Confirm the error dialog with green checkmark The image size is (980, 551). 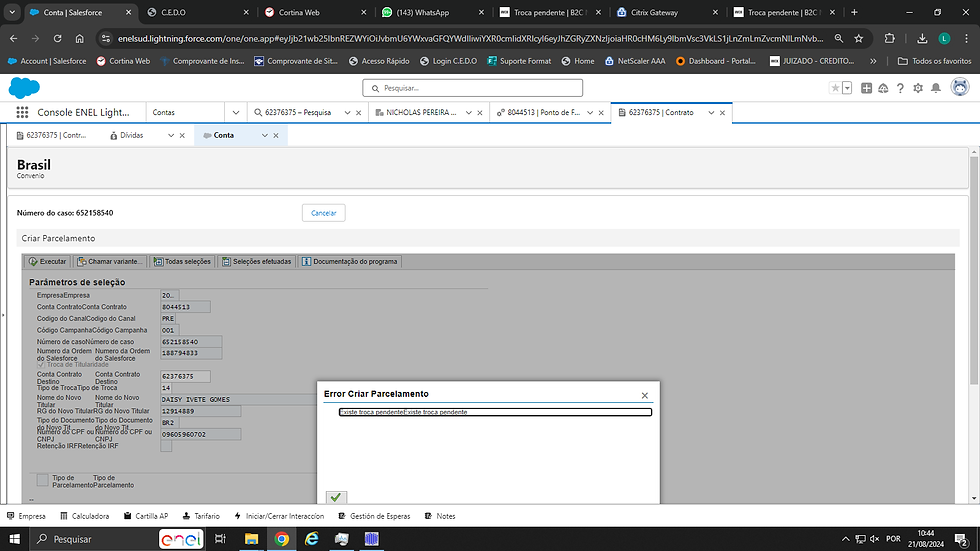pyautogui.click(x=336, y=497)
